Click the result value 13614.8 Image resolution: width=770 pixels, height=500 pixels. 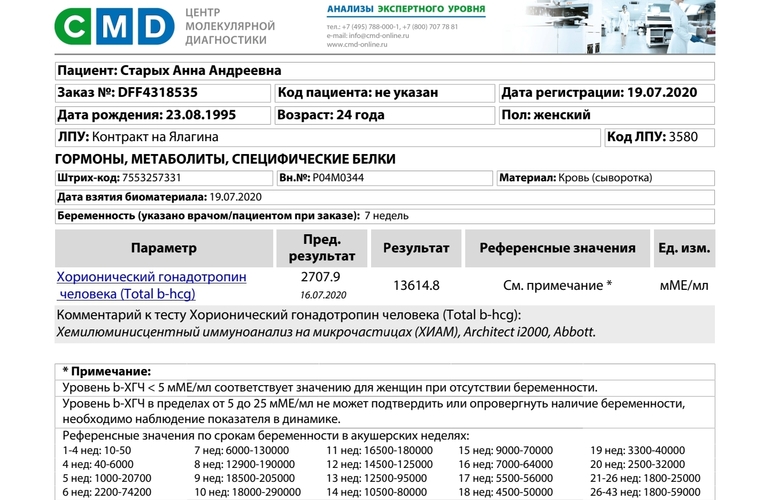(x=416, y=285)
